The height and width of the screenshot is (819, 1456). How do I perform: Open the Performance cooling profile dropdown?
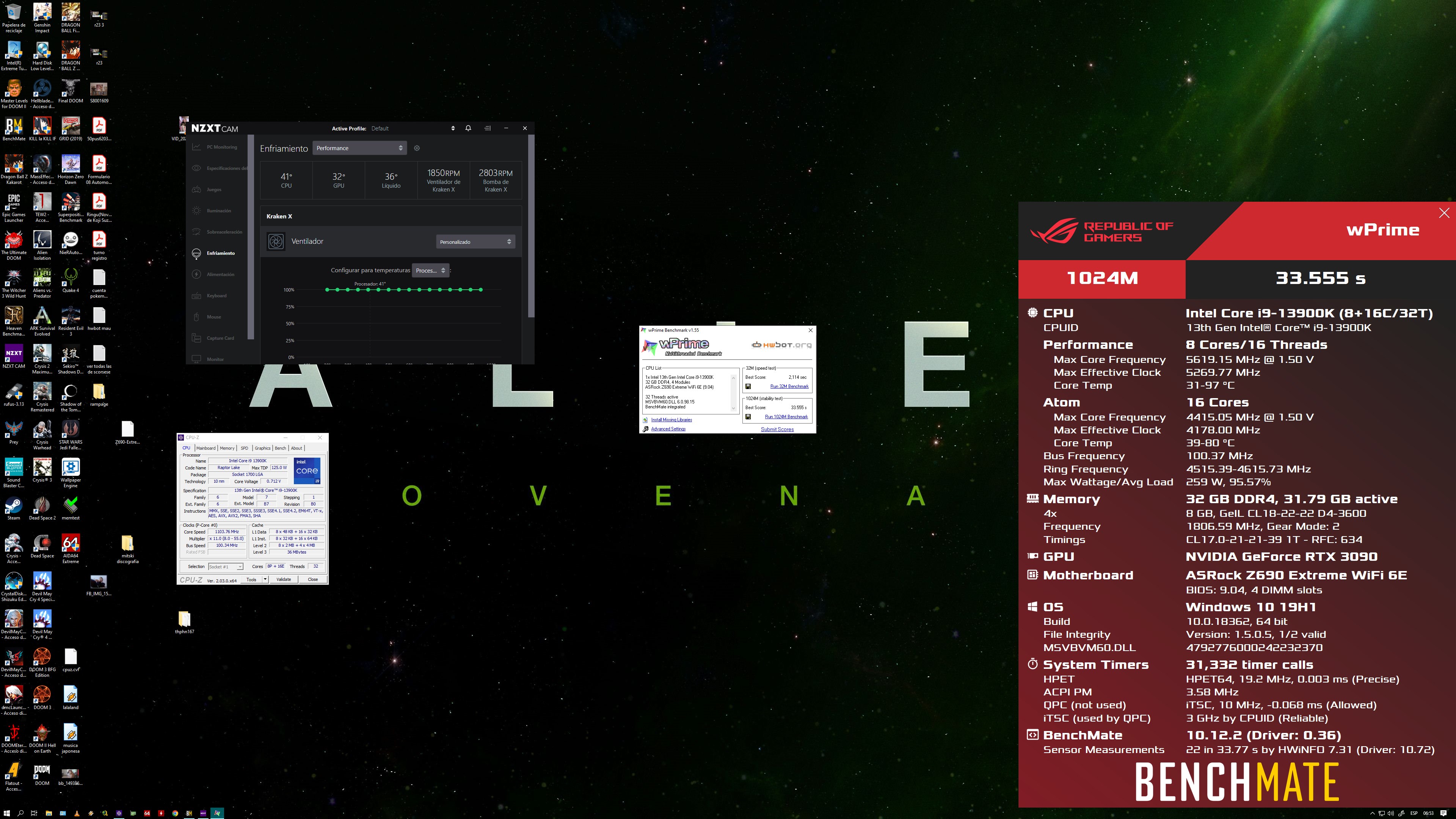pyautogui.click(x=359, y=148)
